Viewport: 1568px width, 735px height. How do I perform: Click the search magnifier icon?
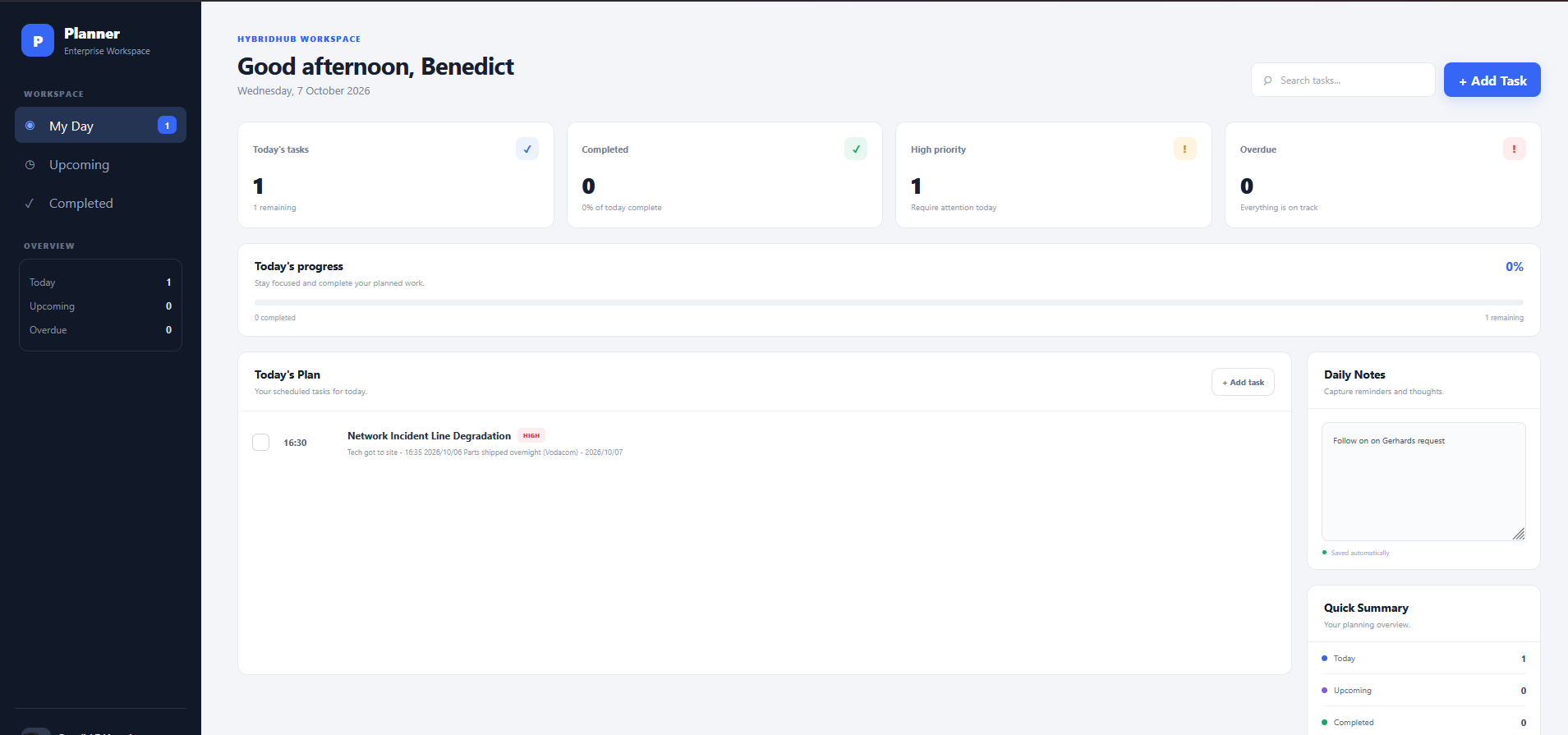[1268, 80]
